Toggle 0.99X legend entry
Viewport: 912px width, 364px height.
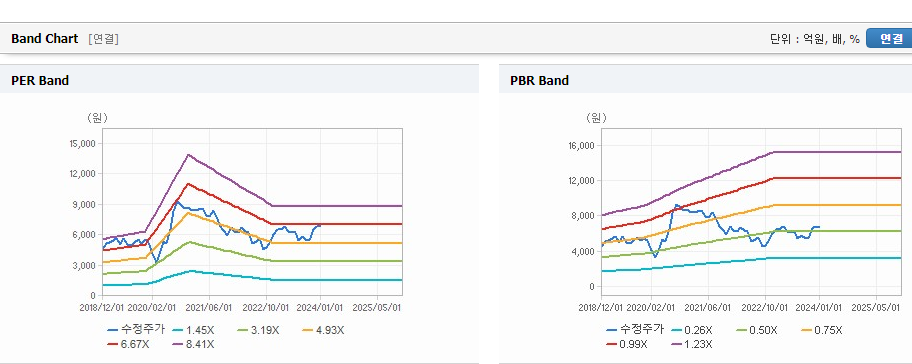pyautogui.click(x=627, y=344)
